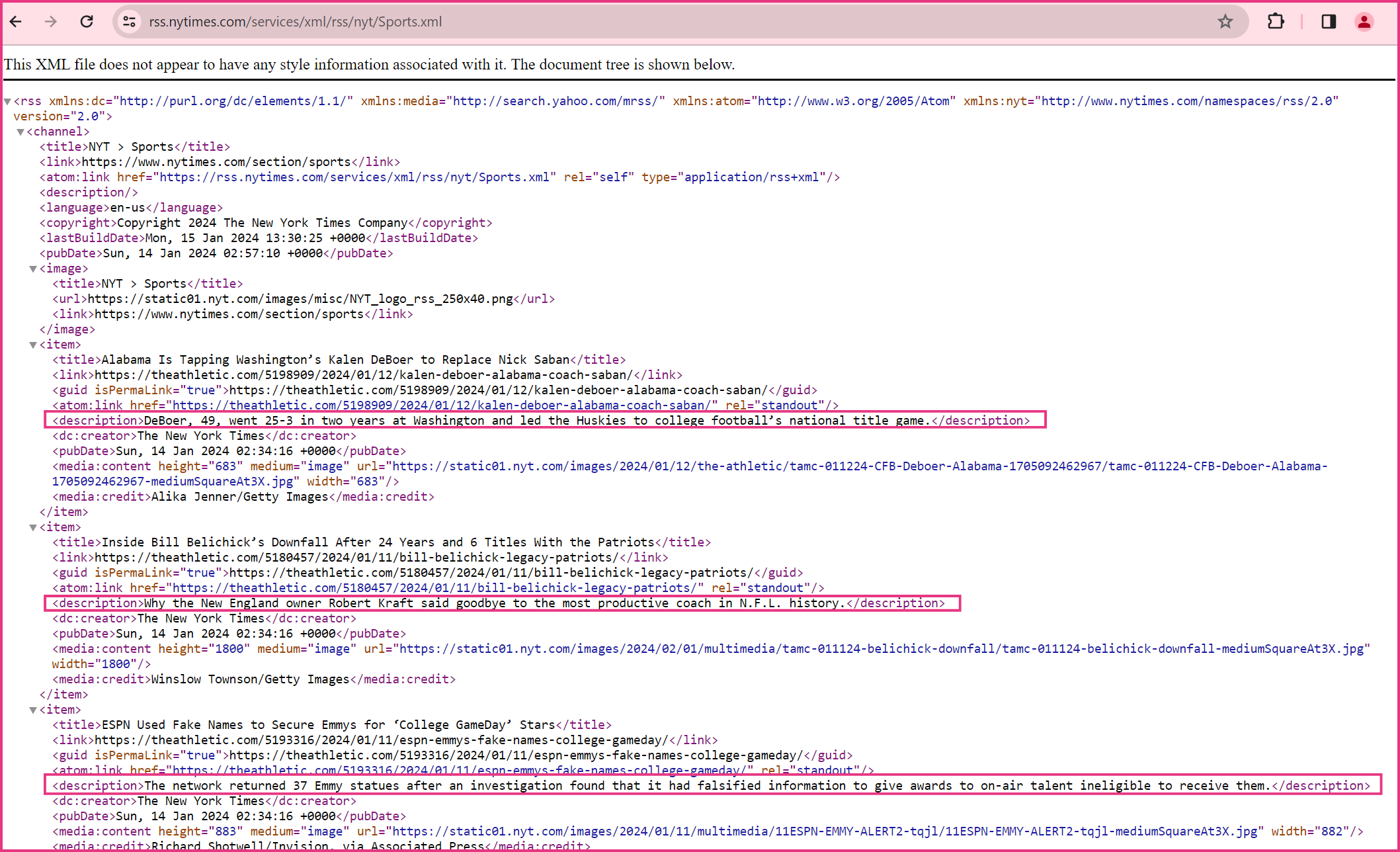Click title 'ESPN Used Fake Names to Secure Emmys'
Viewport: 1400px width, 852px height.
tap(332, 725)
